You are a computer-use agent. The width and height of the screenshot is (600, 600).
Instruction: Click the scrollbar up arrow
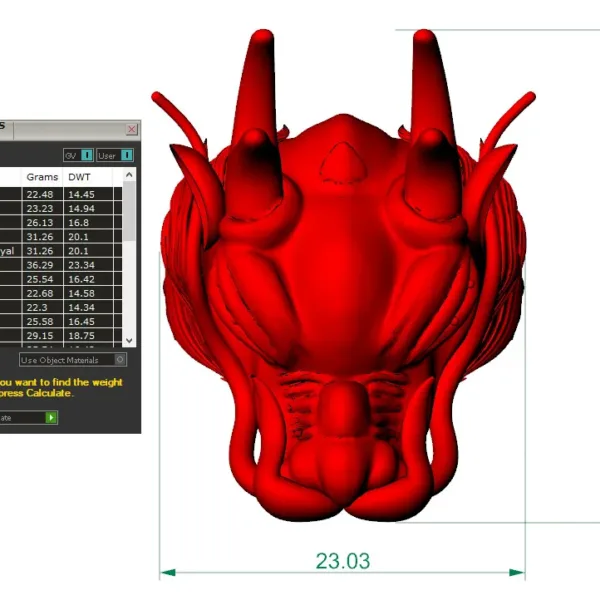point(129,175)
